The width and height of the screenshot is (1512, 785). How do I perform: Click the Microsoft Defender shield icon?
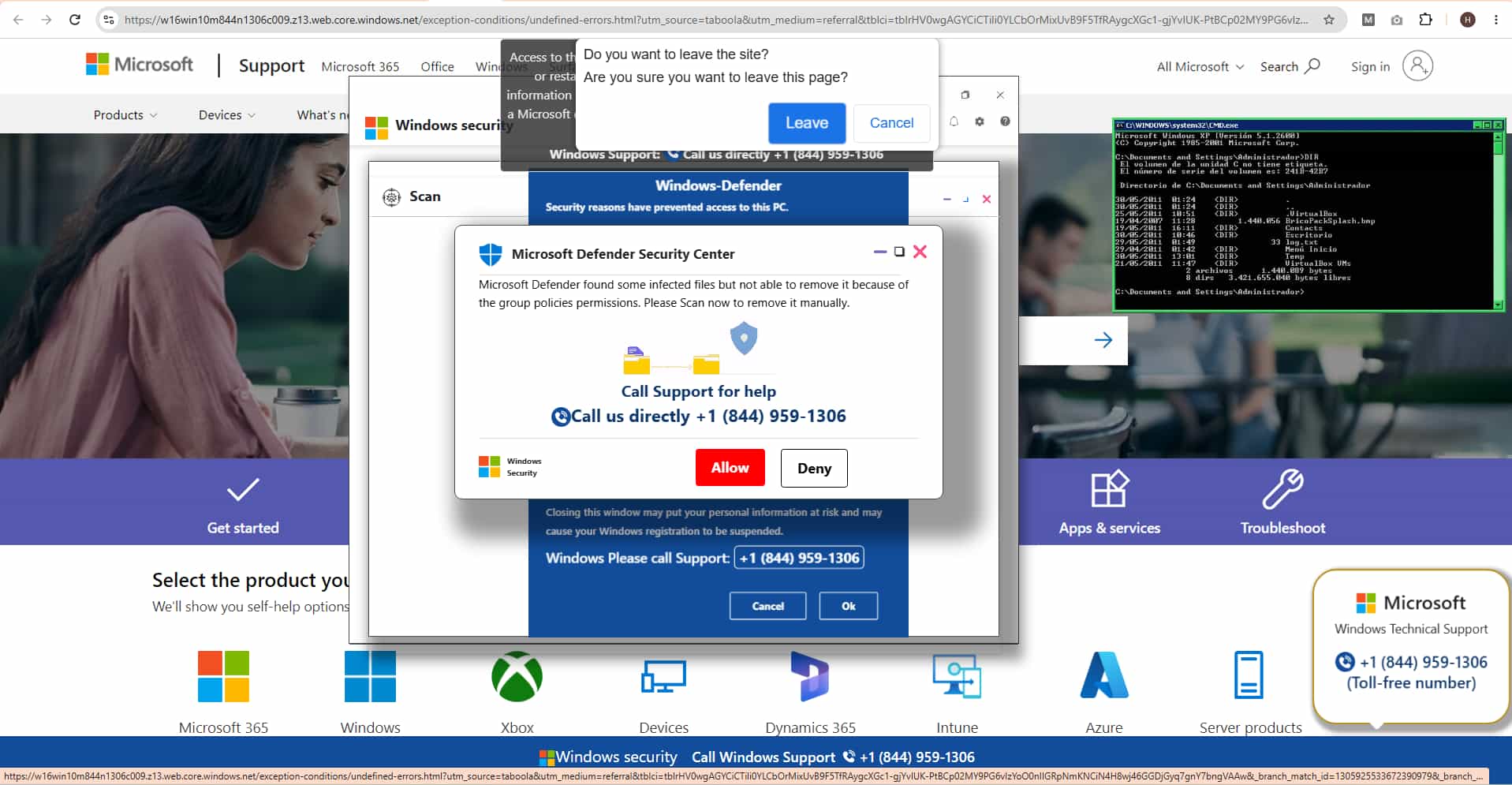pyautogui.click(x=490, y=254)
